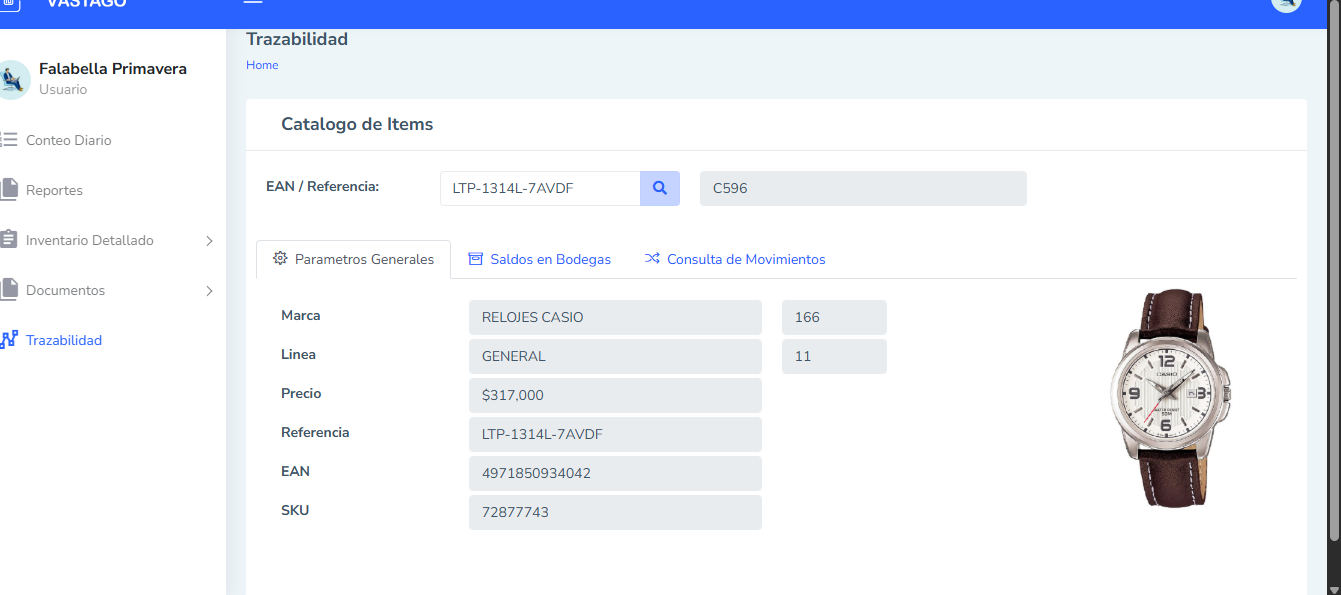Click the Falabella Primavera profile picture
1341x595 pixels.
[12, 80]
